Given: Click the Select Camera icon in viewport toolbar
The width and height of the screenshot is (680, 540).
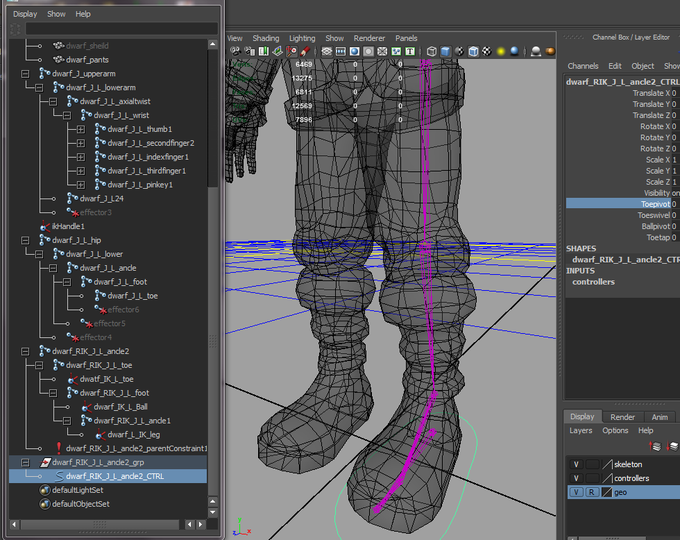Looking at the screenshot, I should pyautogui.click(x=235, y=52).
